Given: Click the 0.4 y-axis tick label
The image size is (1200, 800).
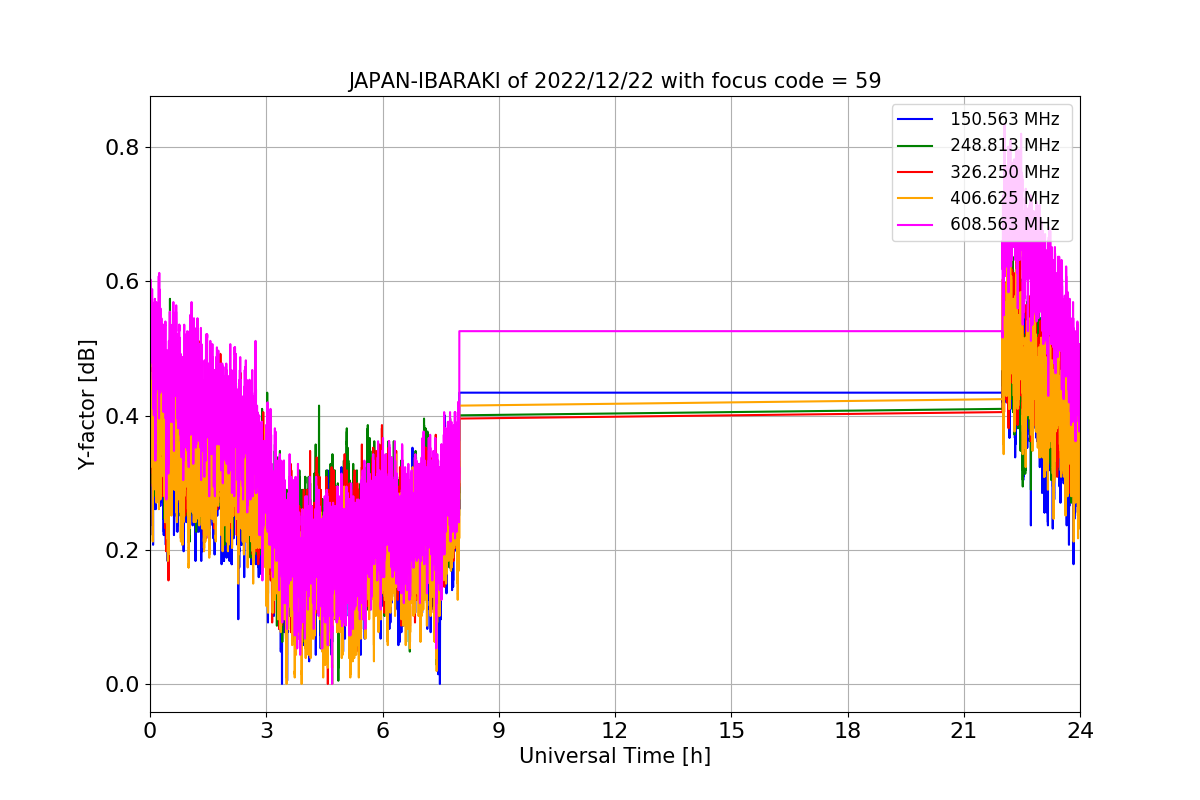Looking at the screenshot, I should tap(122, 416).
